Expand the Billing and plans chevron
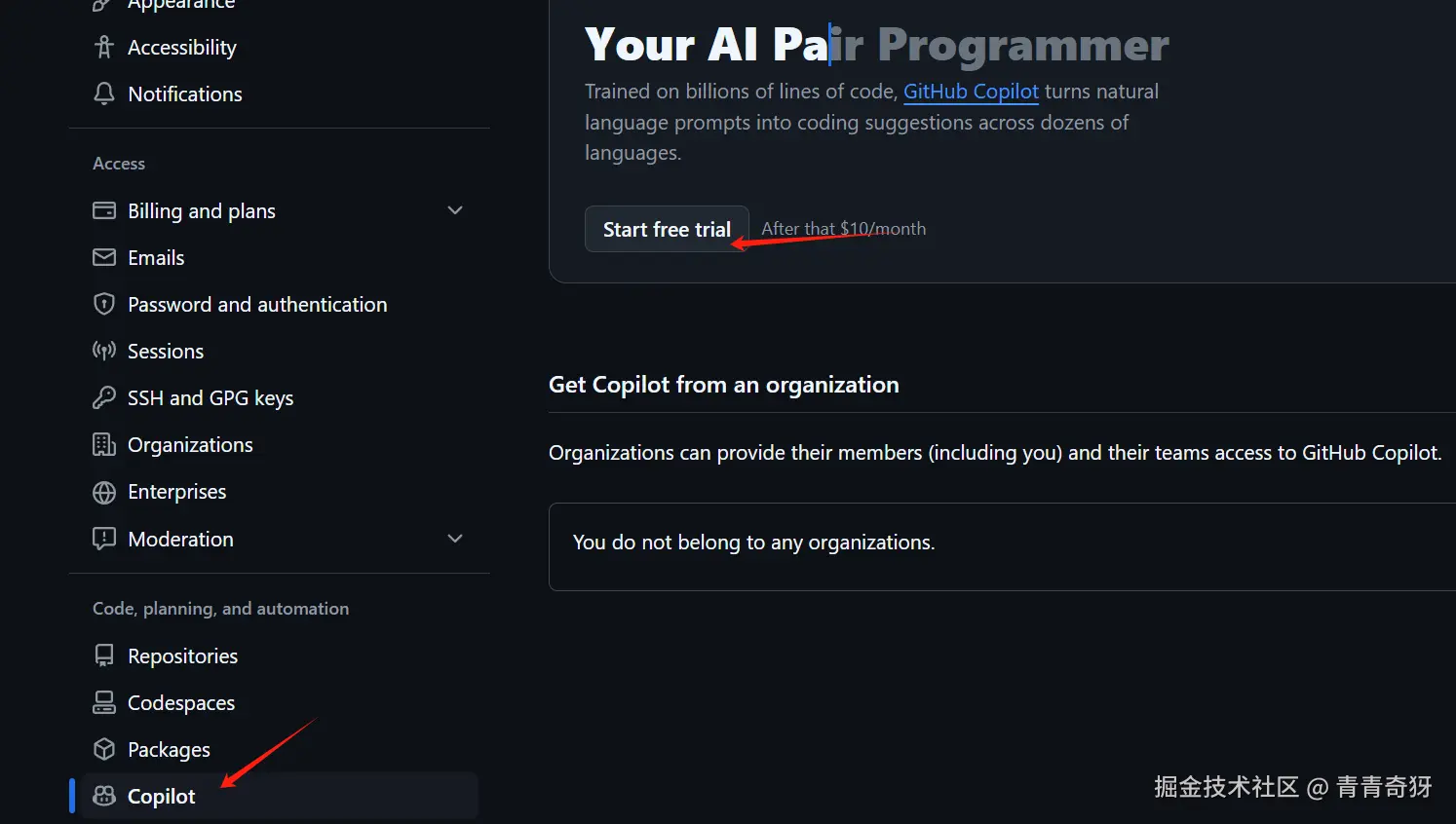This screenshot has width=1456, height=824. point(455,210)
